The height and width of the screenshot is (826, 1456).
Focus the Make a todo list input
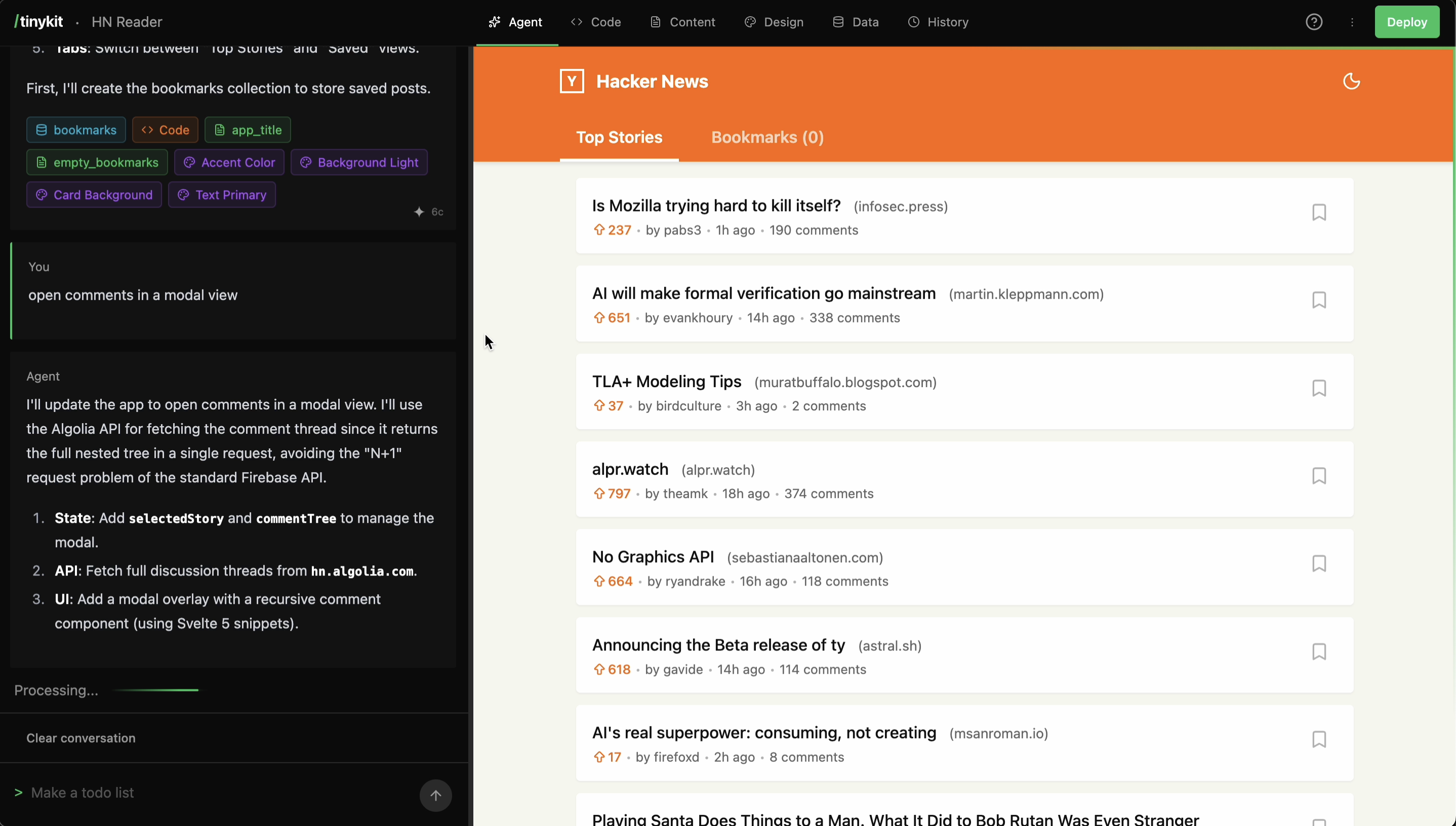(216, 793)
